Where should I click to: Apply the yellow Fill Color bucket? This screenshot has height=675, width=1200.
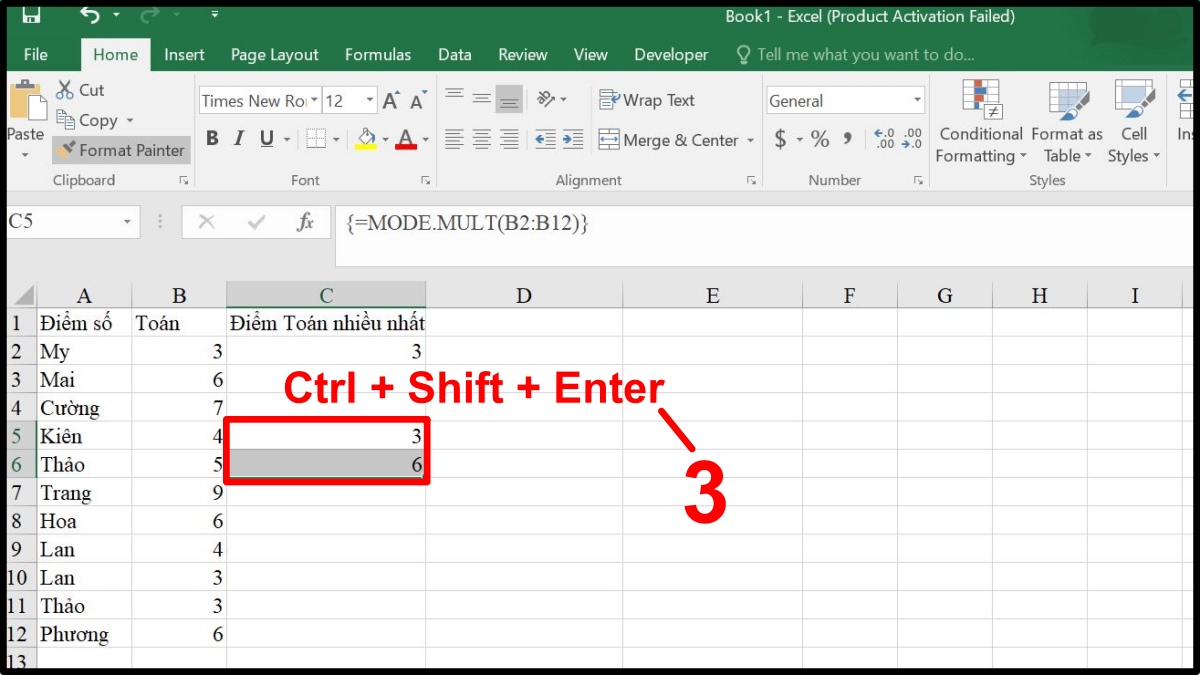tap(367, 139)
